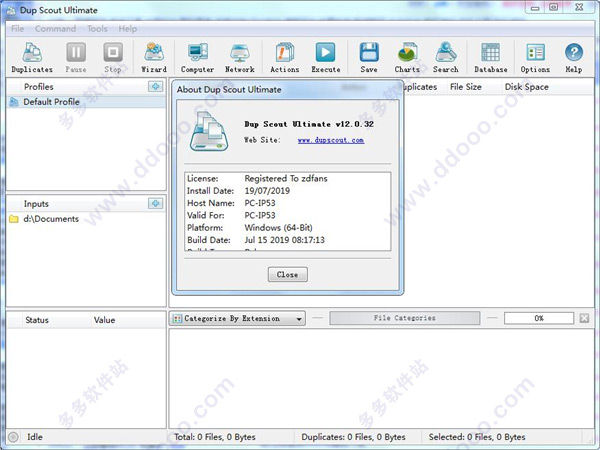600x450 pixels.
Task: Open the File menu
Action: (x=18, y=29)
